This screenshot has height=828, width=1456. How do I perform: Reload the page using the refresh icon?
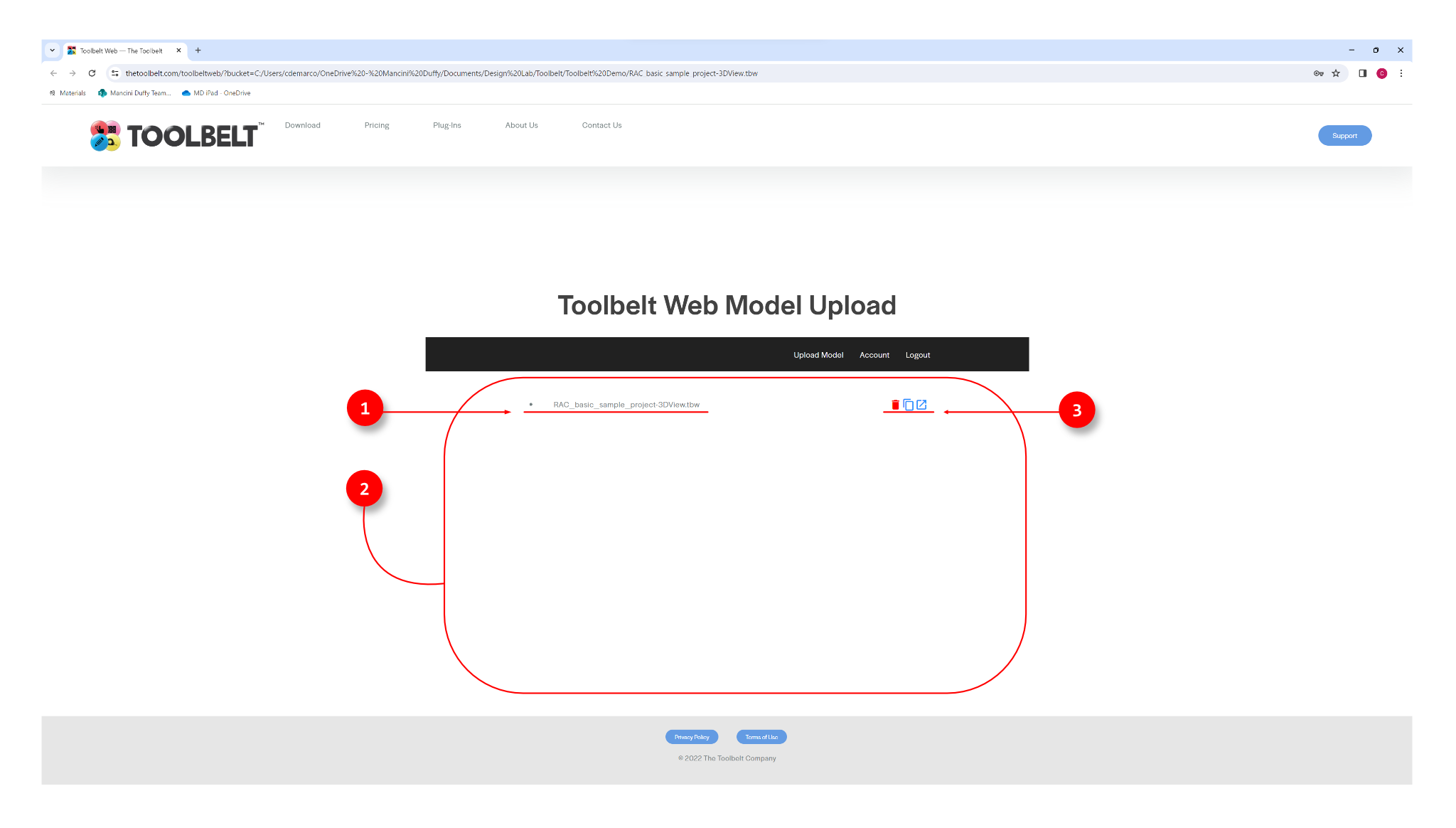click(92, 73)
